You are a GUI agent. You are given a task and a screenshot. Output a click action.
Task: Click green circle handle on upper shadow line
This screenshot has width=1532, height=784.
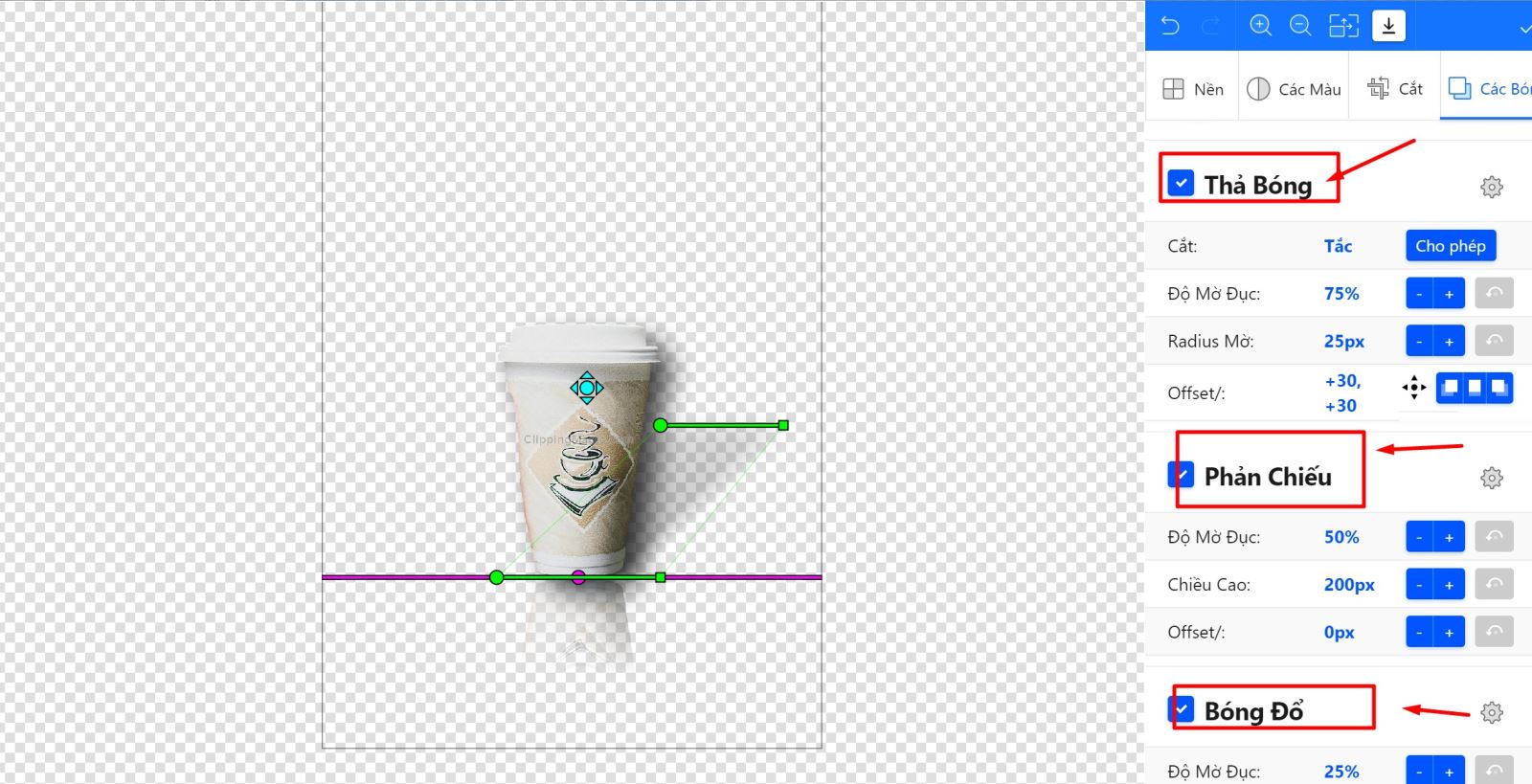point(661,425)
